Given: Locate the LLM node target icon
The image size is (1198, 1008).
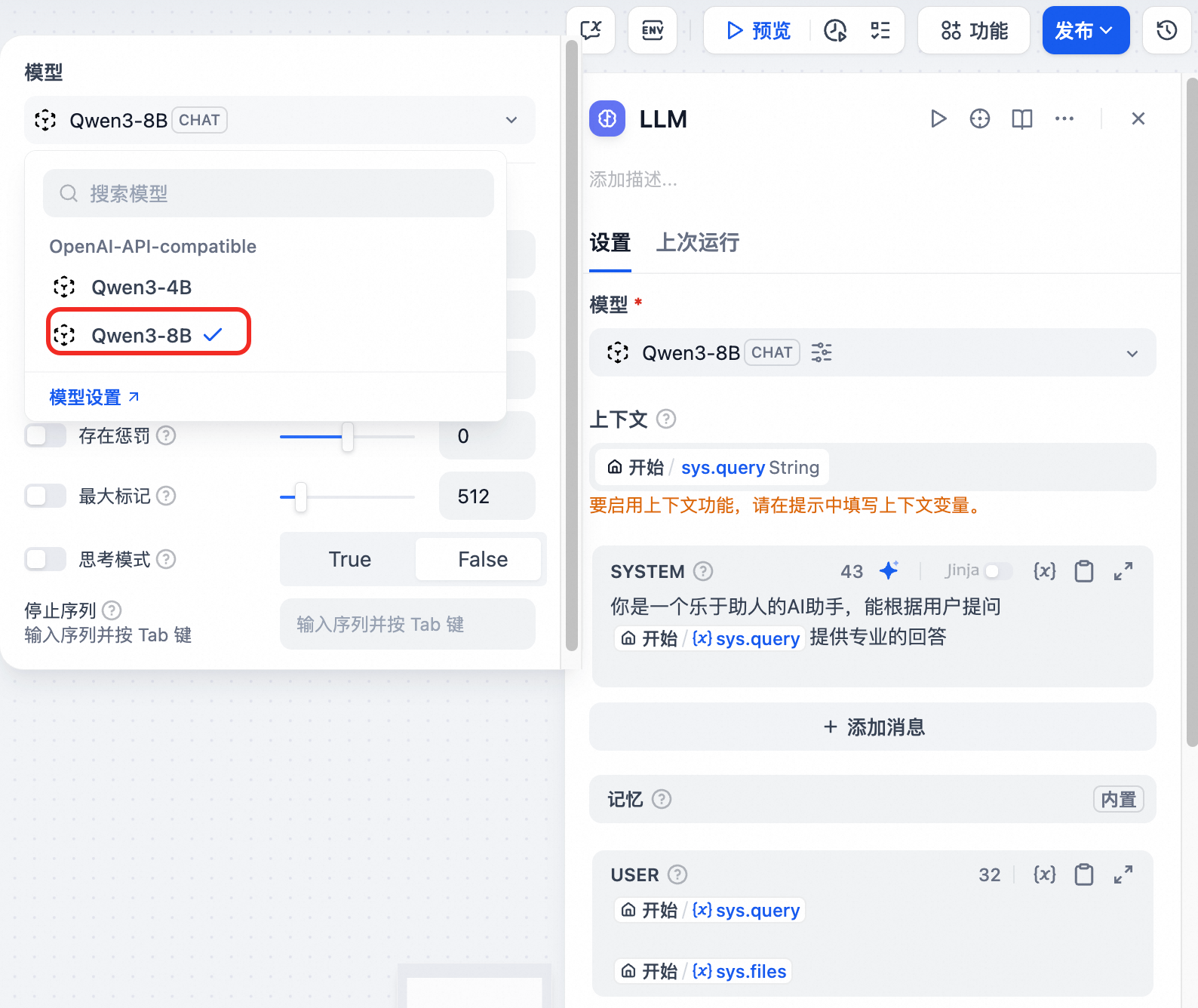Looking at the screenshot, I should click(x=980, y=118).
